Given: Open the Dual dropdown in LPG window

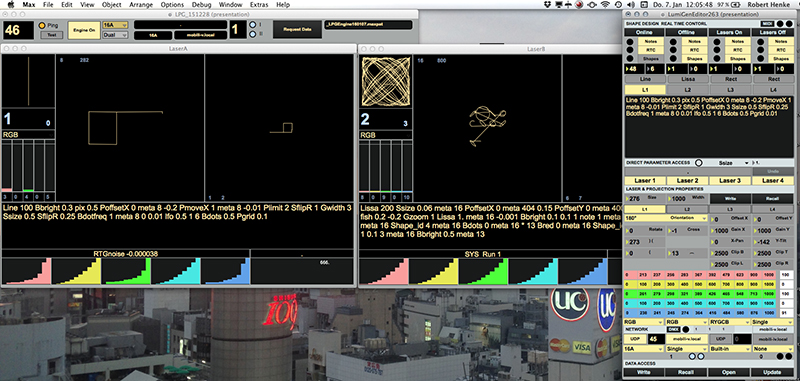Looking at the screenshot, I should [x=115, y=35].
